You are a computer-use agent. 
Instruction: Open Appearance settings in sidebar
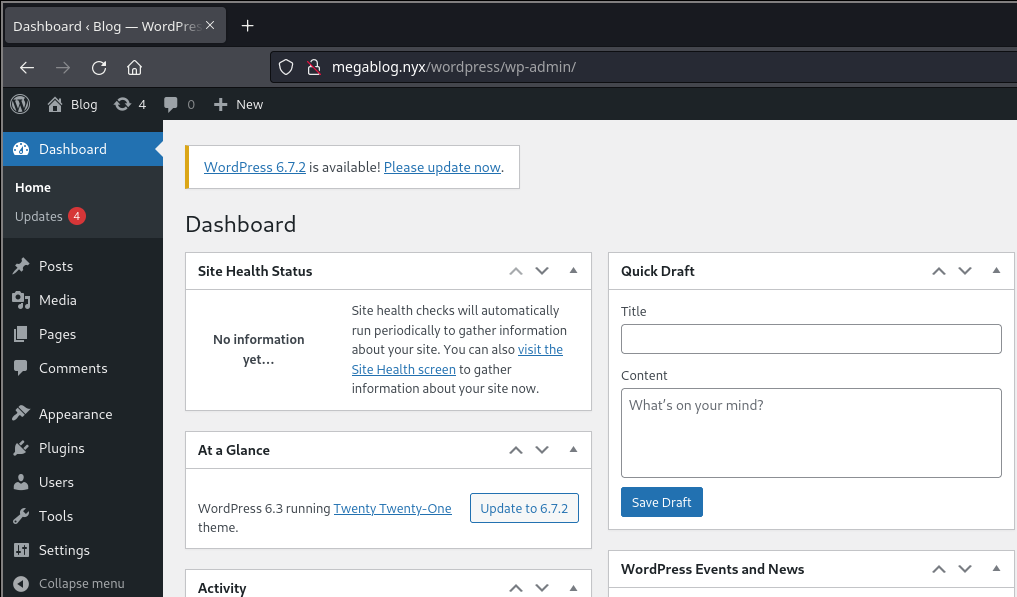point(75,414)
